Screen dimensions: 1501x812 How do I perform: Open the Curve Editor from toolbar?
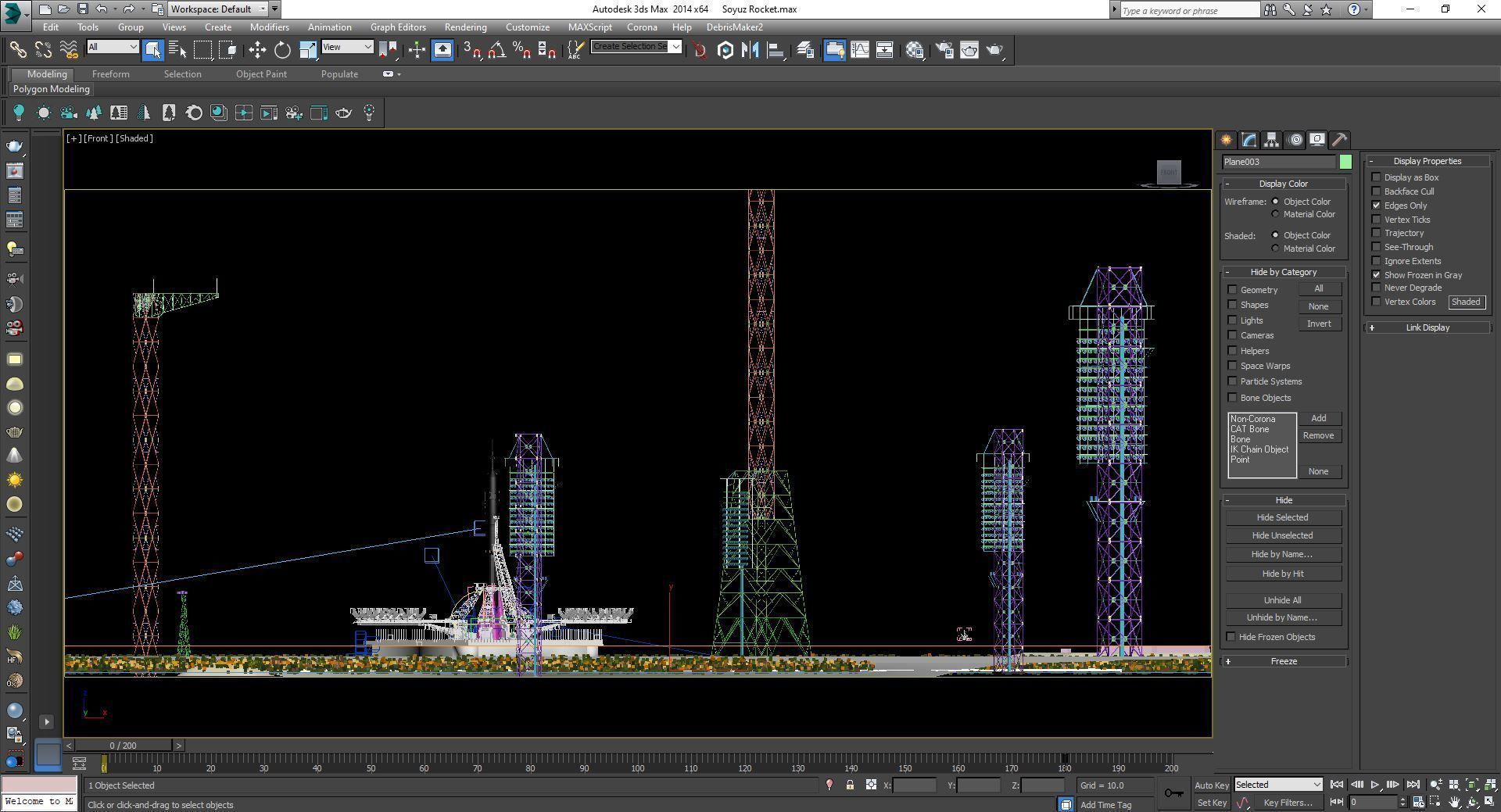click(859, 50)
